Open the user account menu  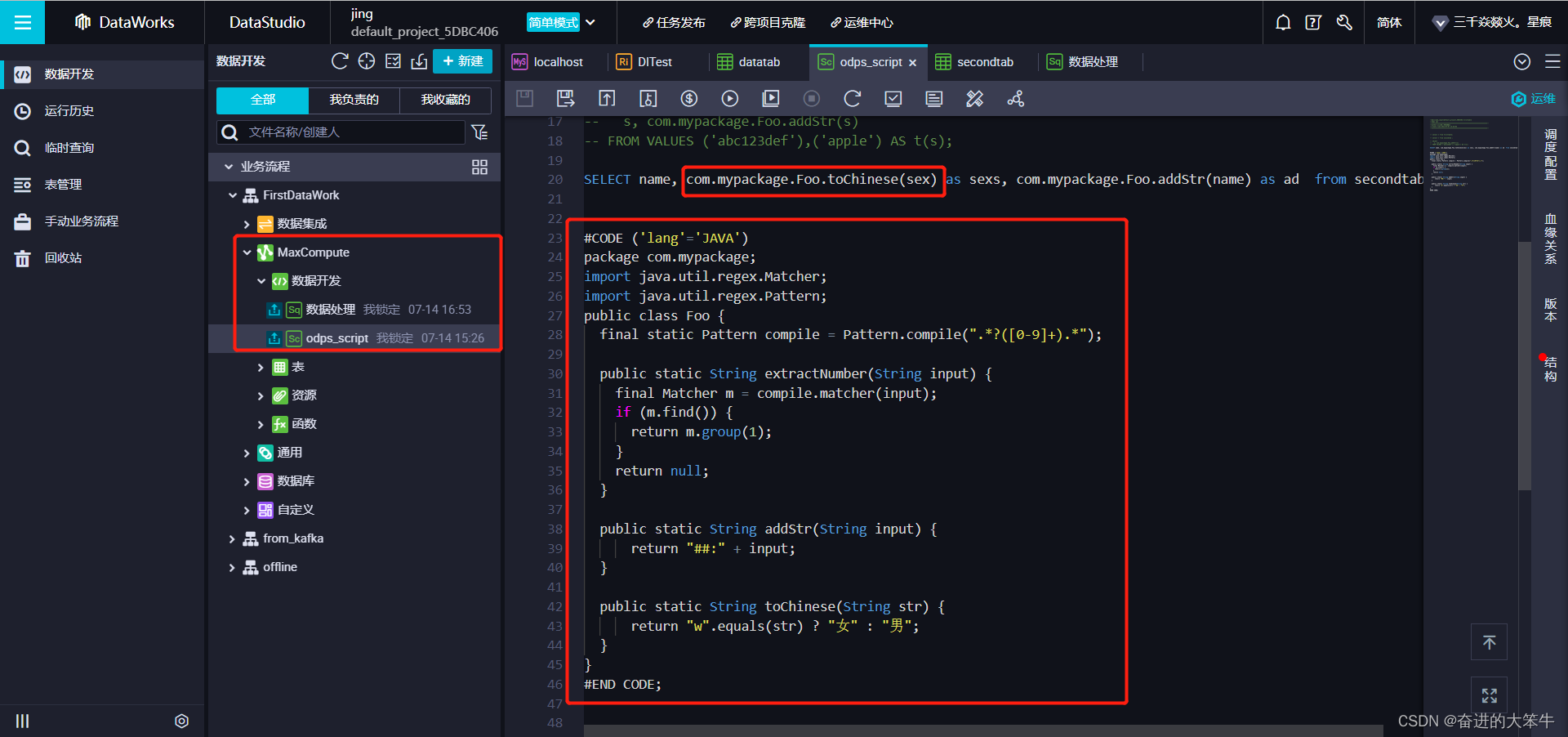click(1492, 22)
